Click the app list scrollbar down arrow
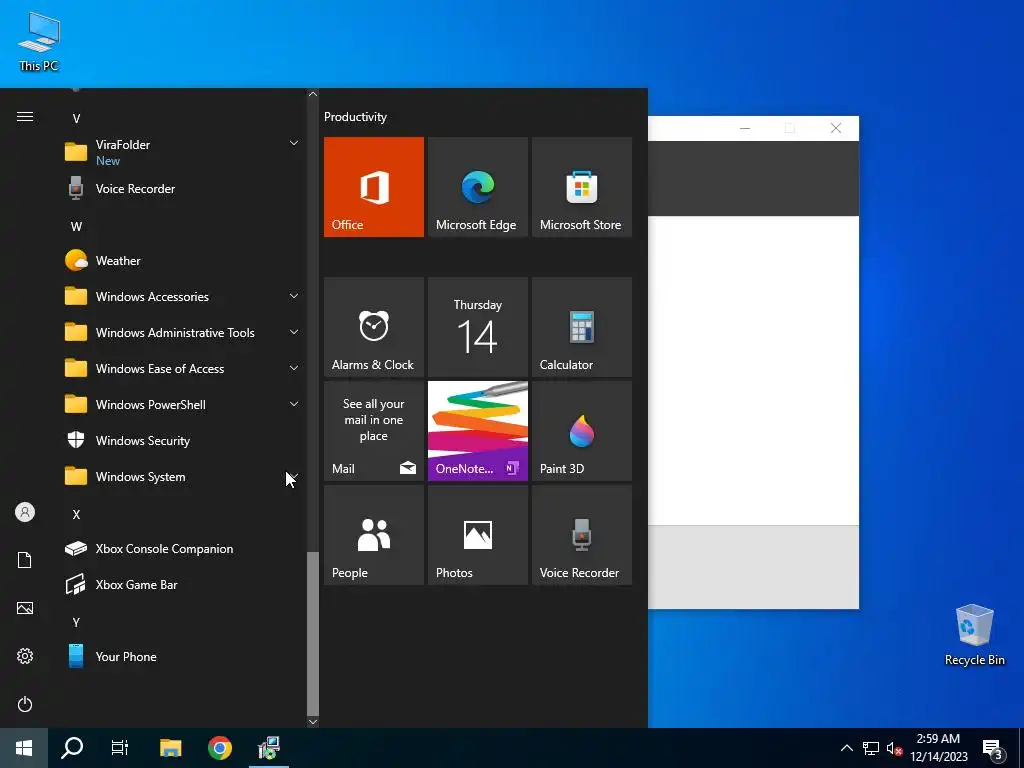Viewport: 1024px width, 768px height. (313, 722)
